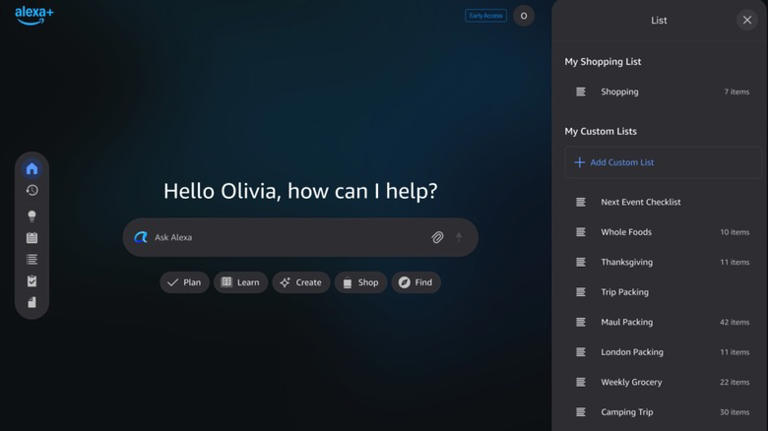Screen dimensions: 768x431
Task: Click the Plan suggestion chip
Action: pos(185,283)
